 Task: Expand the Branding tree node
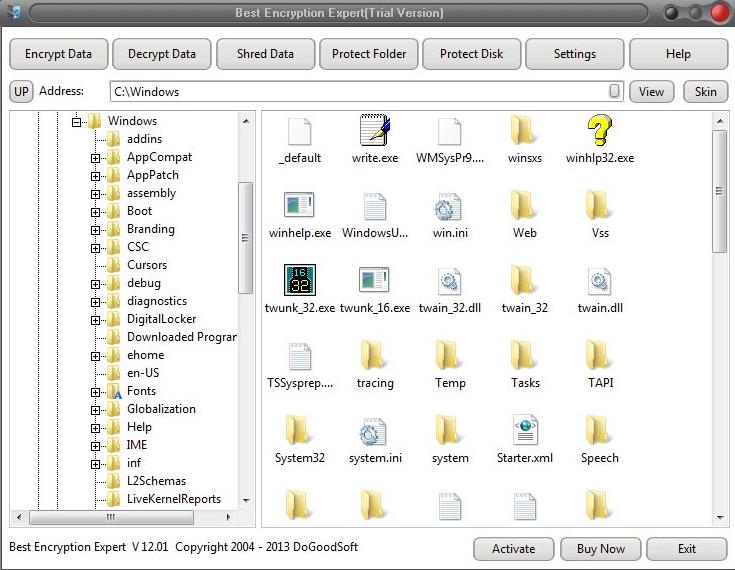tap(95, 230)
